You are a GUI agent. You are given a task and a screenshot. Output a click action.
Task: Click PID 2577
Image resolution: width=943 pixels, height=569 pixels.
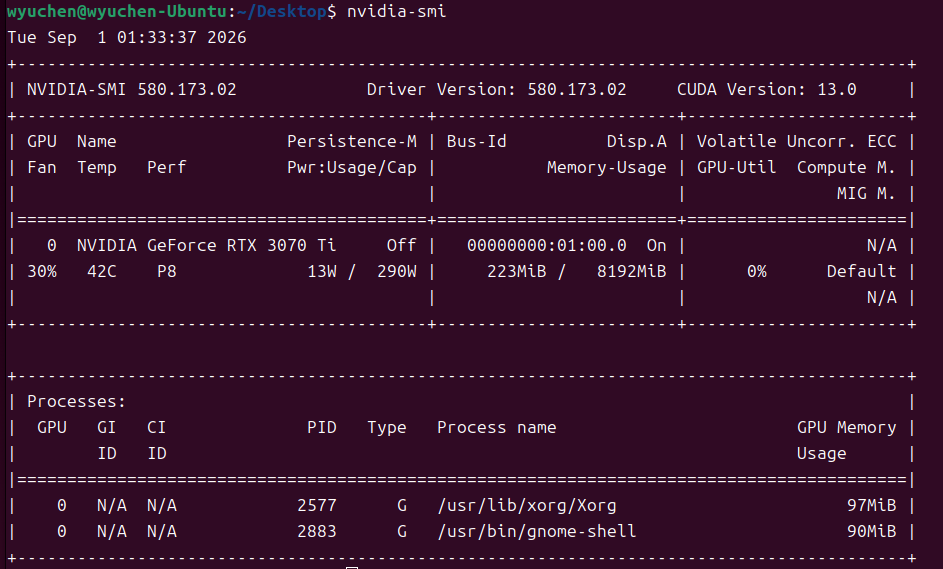coord(317,505)
